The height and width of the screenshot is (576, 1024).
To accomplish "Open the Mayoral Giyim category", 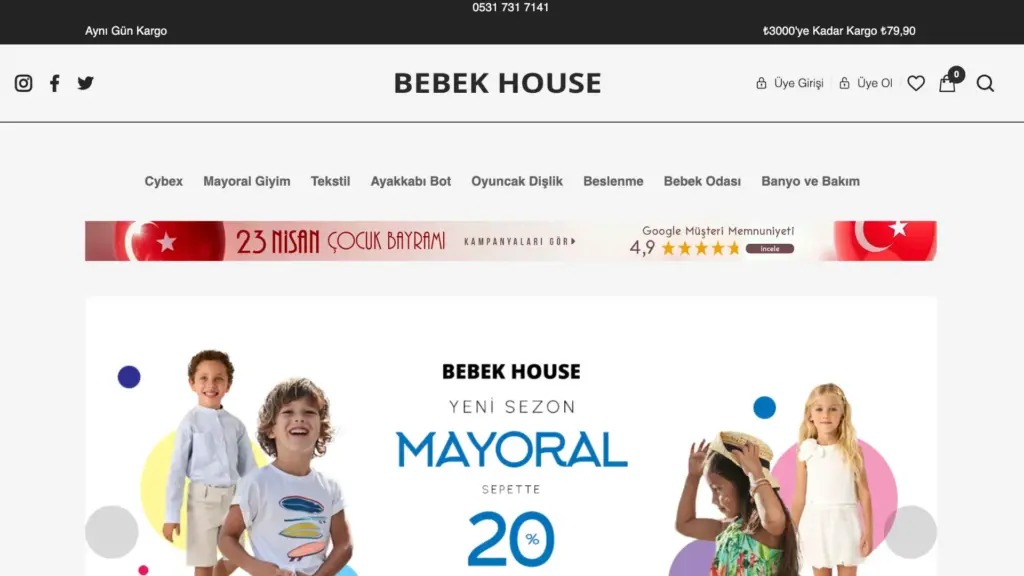I will (247, 182).
